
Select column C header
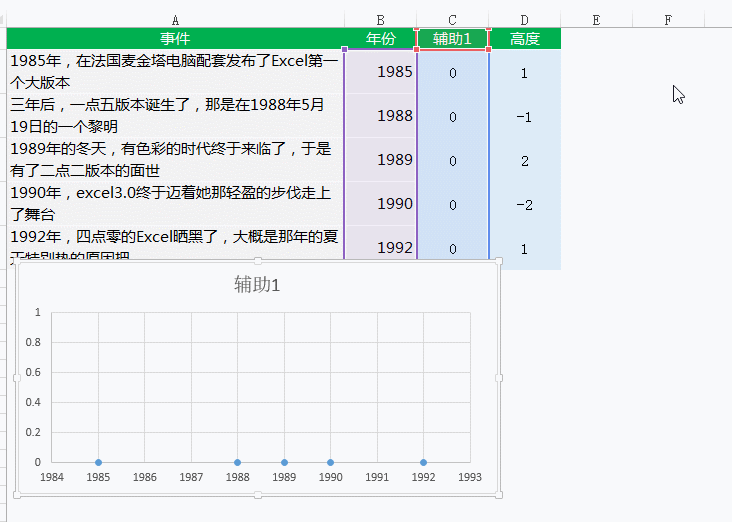click(x=452, y=20)
